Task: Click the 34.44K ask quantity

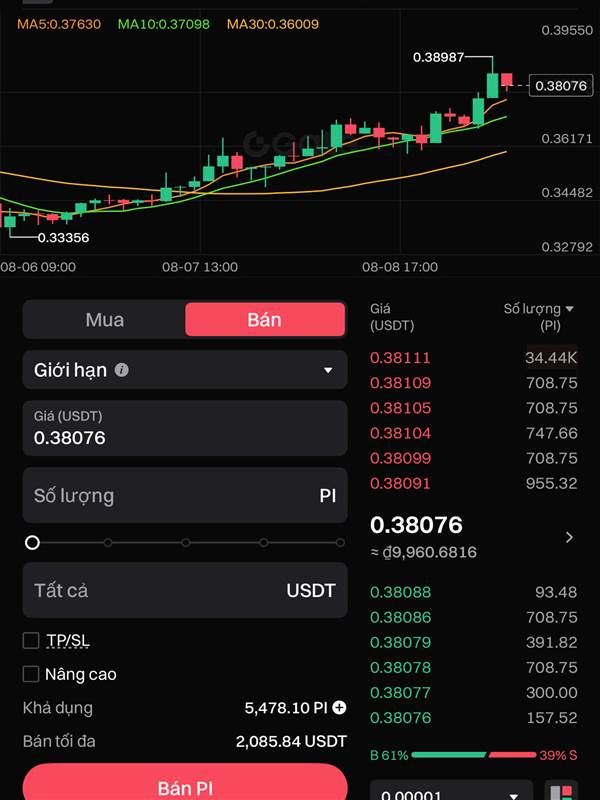Action: click(x=551, y=358)
